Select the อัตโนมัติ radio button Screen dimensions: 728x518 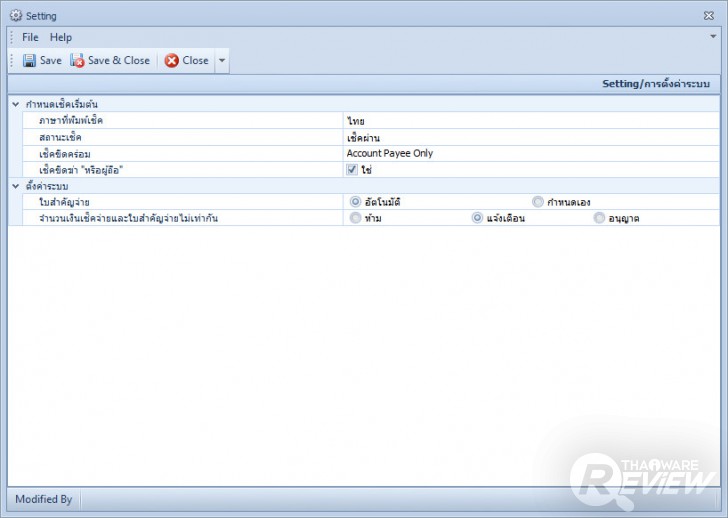pos(355,202)
